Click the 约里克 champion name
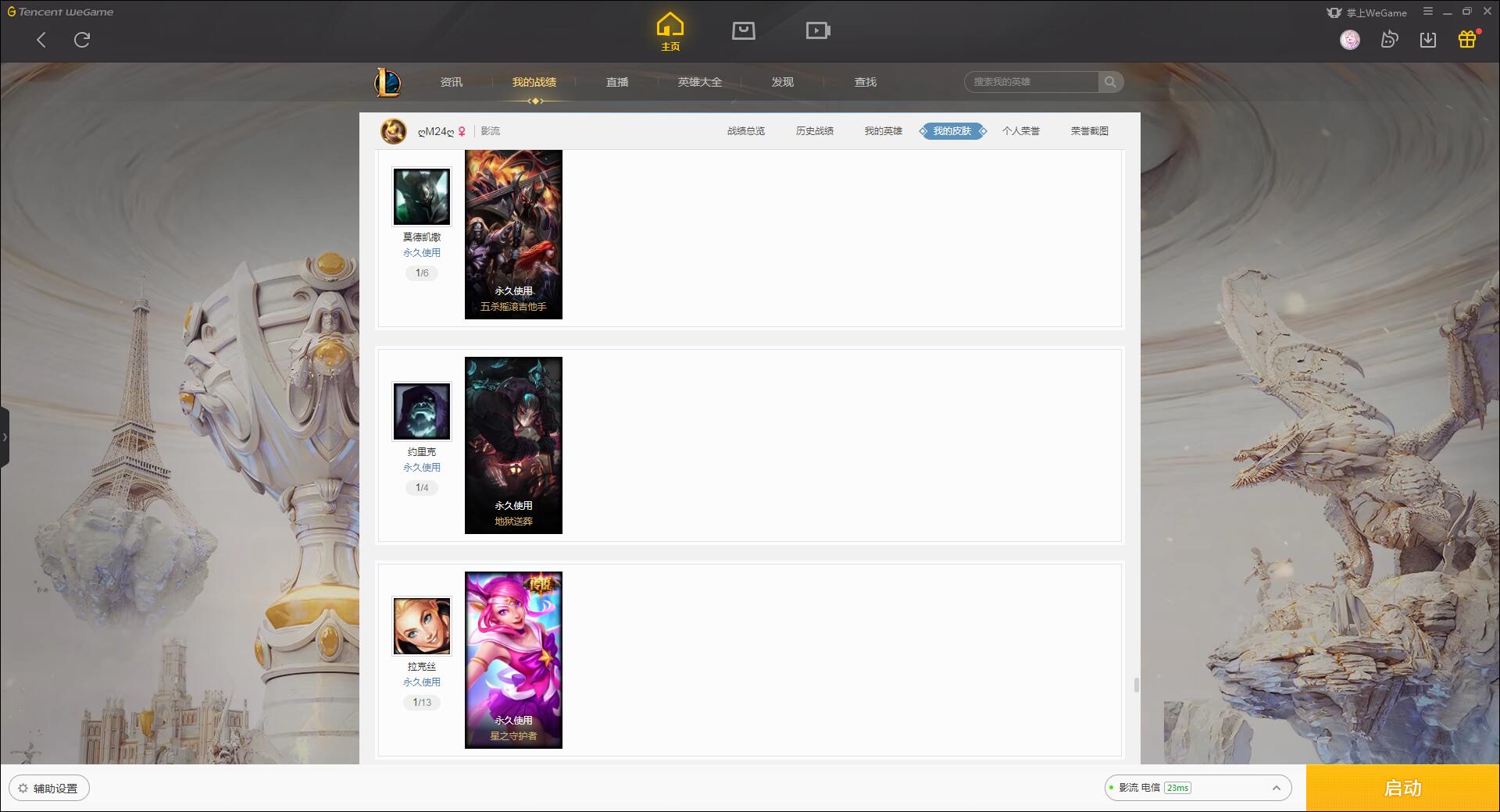Image resolution: width=1500 pixels, height=812 pixels. coord(422,452)
